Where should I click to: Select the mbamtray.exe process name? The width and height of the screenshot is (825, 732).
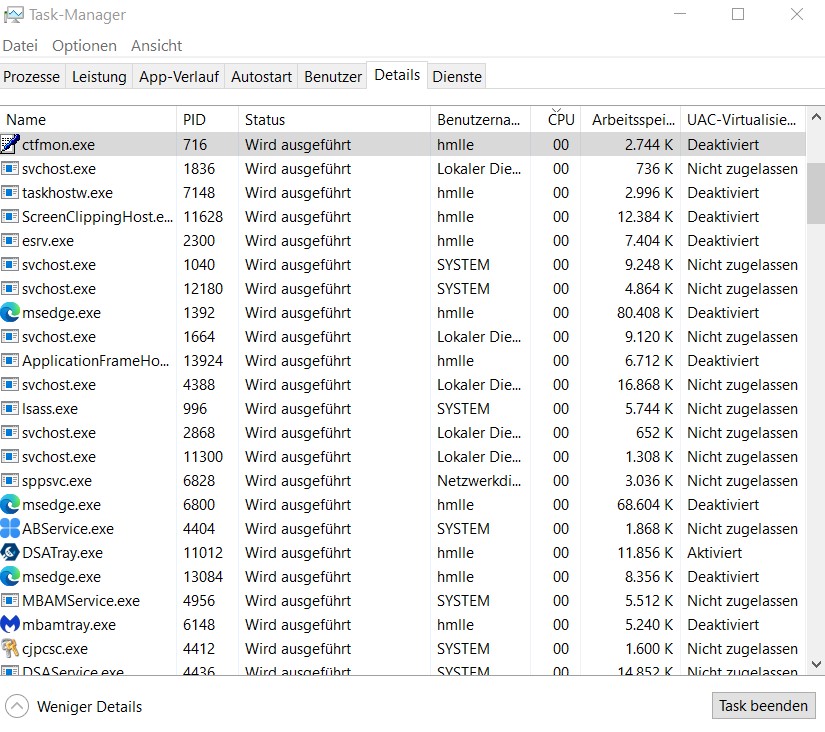click(68, 625)
